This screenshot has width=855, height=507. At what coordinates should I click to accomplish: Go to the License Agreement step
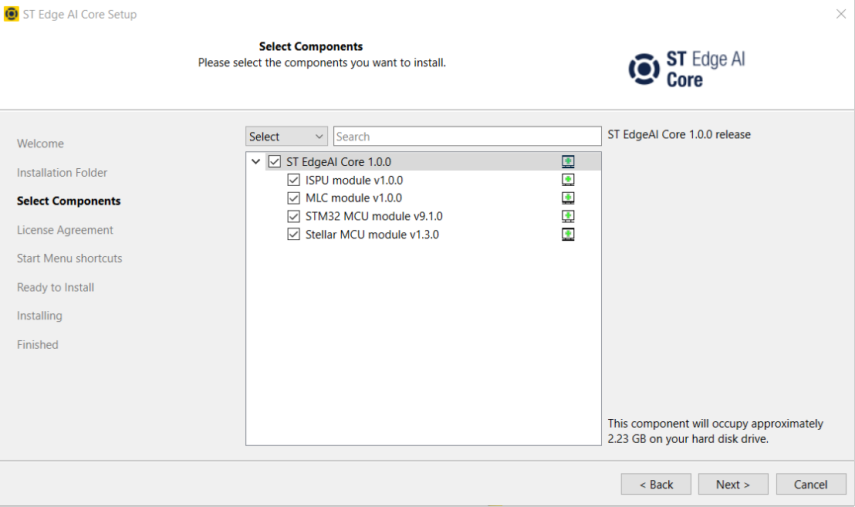point(65,230)
